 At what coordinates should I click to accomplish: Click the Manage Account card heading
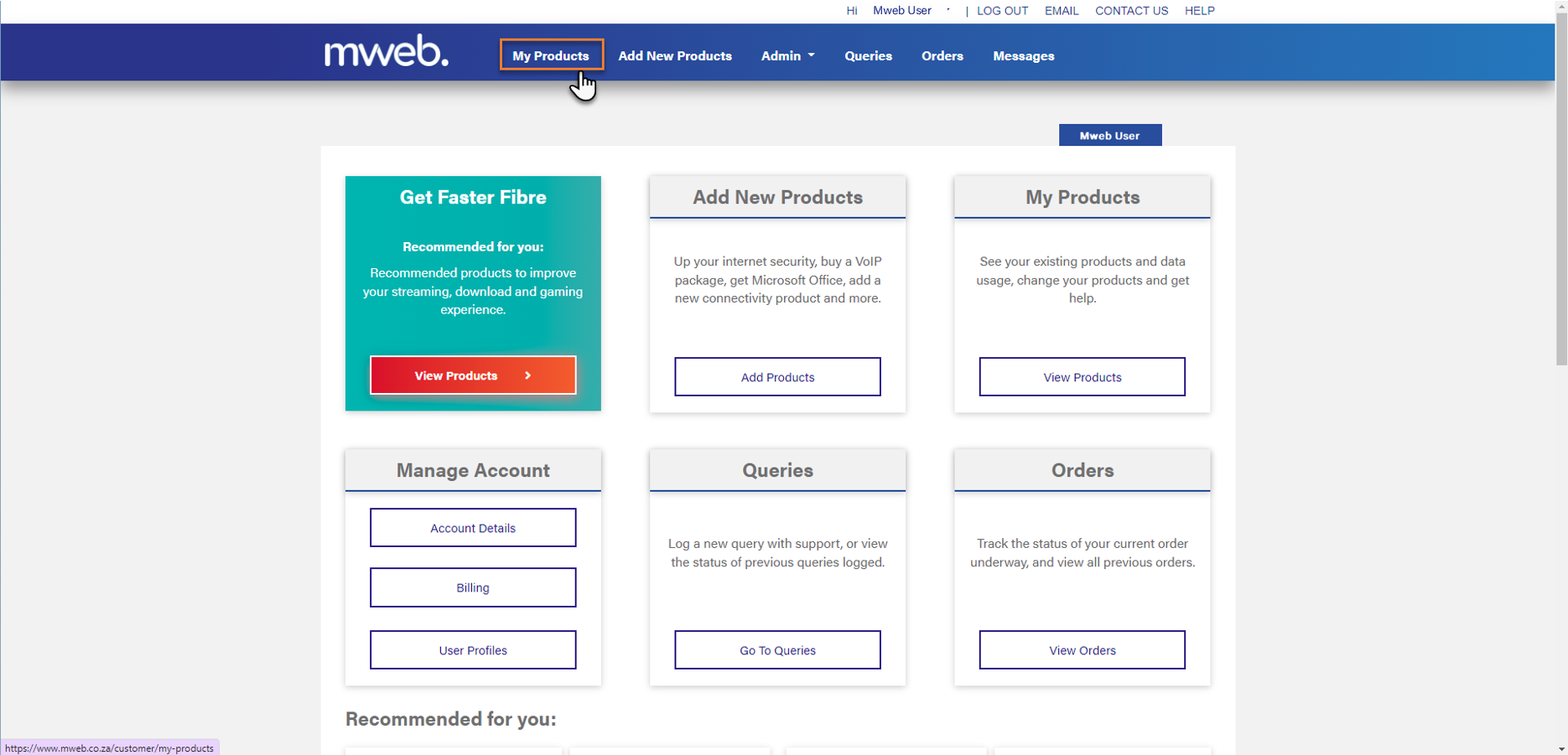pyautogui.click(x=473, y=470)
